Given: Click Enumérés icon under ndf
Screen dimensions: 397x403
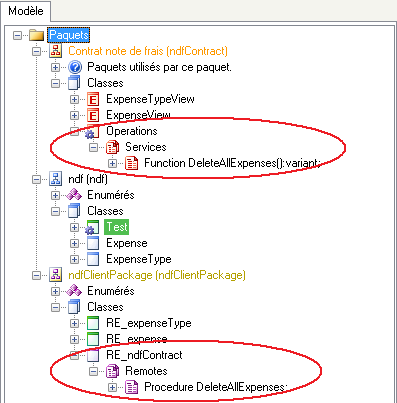Looking at the screenshot, I should [74, 195].
